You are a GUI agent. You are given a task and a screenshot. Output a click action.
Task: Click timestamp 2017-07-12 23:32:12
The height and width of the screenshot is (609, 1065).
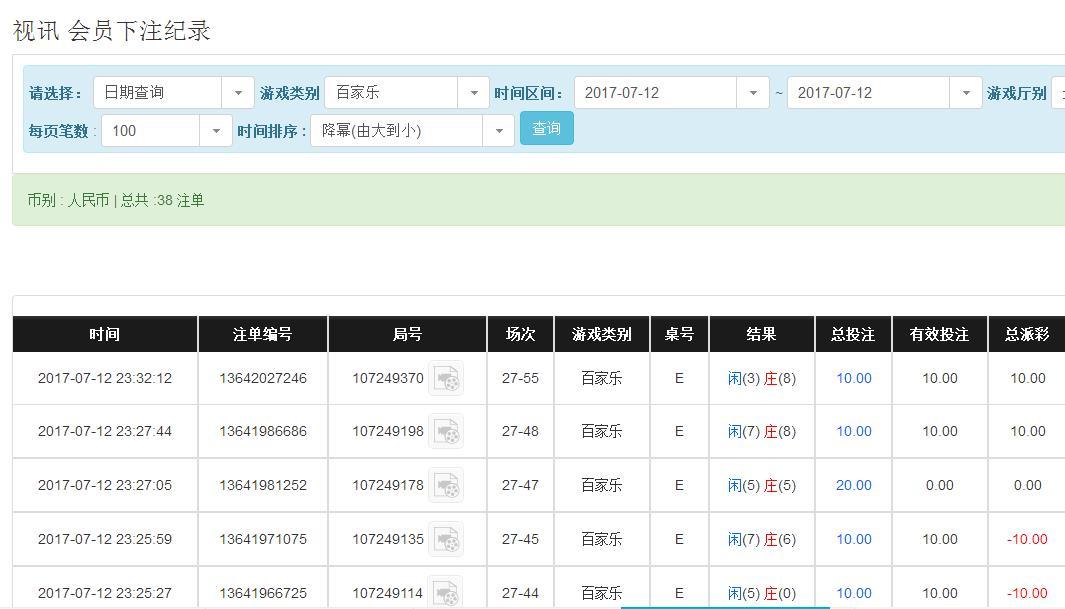click(x=105, y=378)
